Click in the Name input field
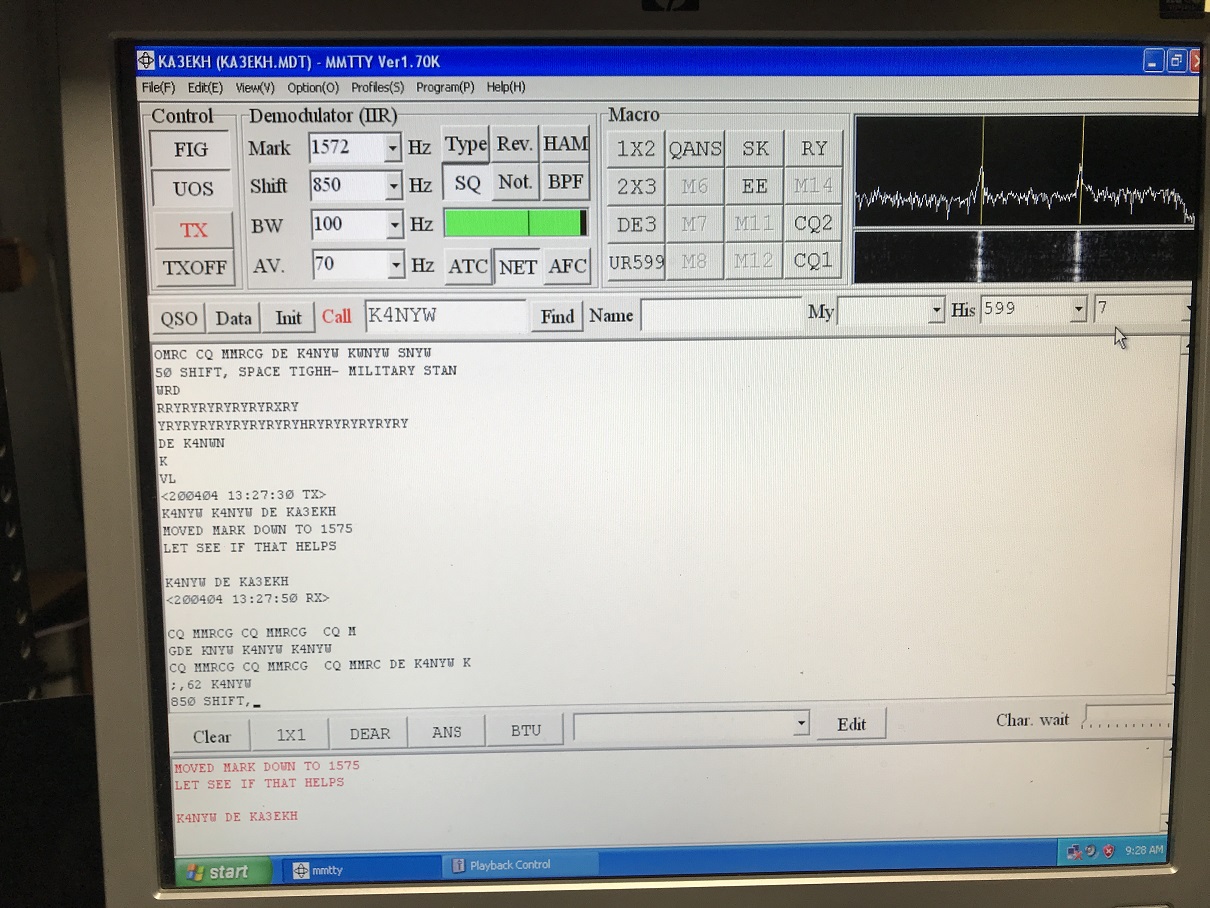Screen dimensions: 1210x908 [x=720, y=315]
